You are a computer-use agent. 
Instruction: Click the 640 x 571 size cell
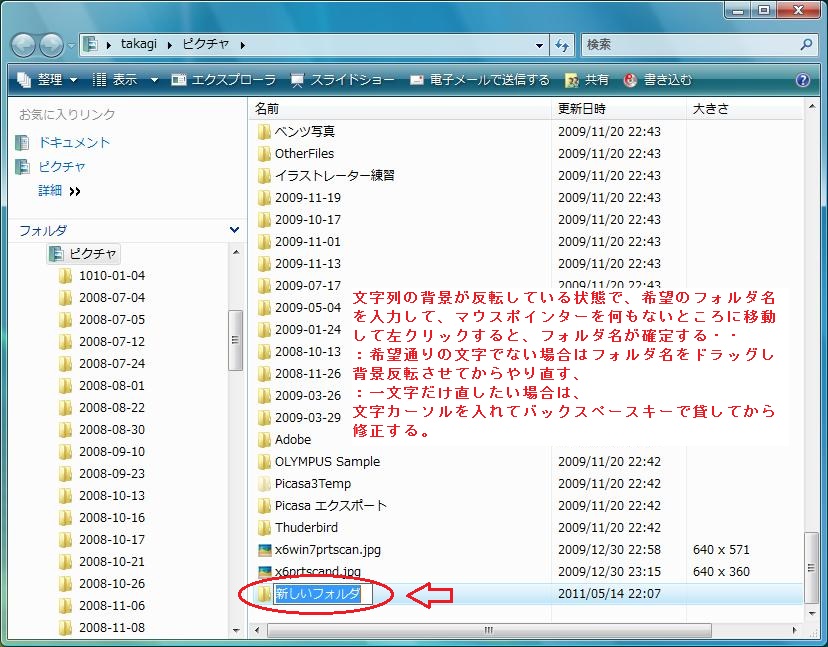[x=721, y=550]
